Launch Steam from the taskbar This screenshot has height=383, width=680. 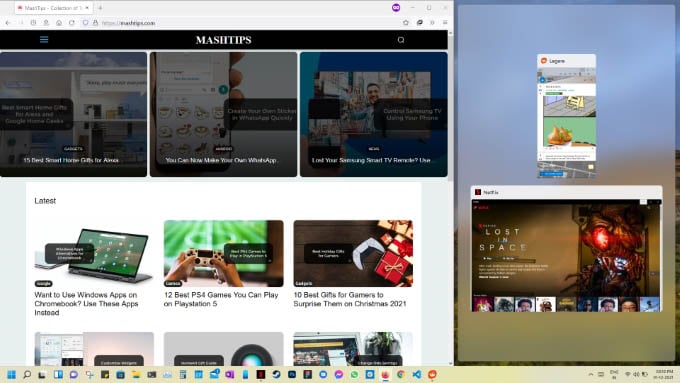click(276, 374)
